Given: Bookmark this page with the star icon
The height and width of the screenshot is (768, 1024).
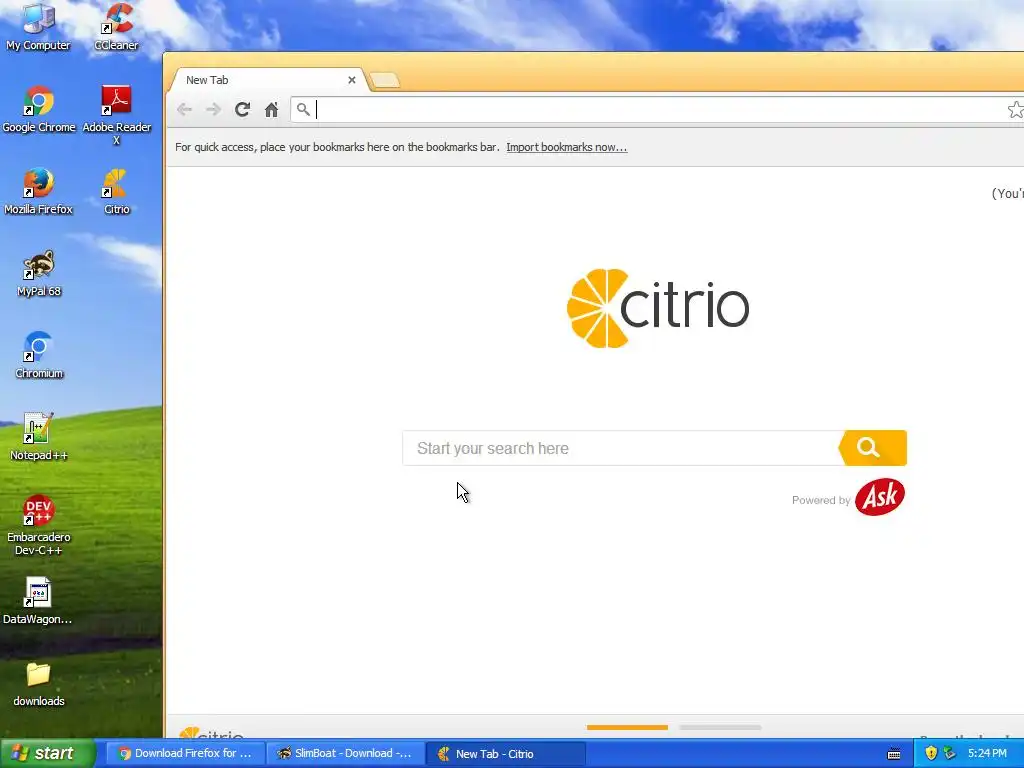Looking at the screenshot, I should click(1016, 110).
